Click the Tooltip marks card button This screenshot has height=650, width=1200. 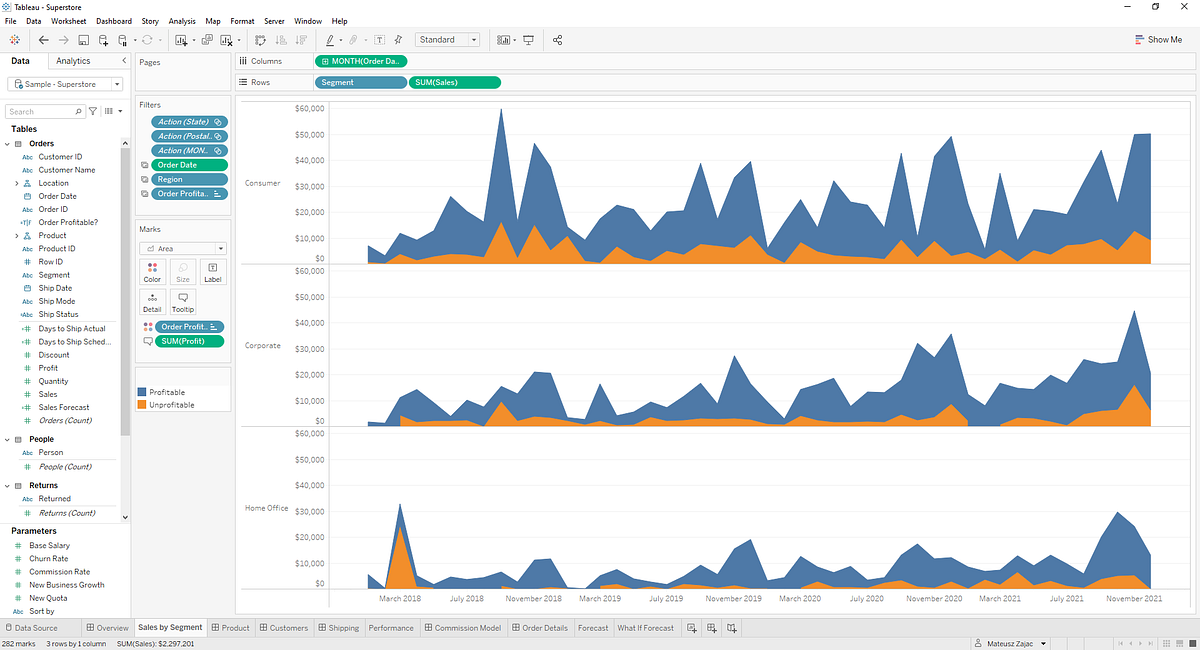tap(183, 302)
